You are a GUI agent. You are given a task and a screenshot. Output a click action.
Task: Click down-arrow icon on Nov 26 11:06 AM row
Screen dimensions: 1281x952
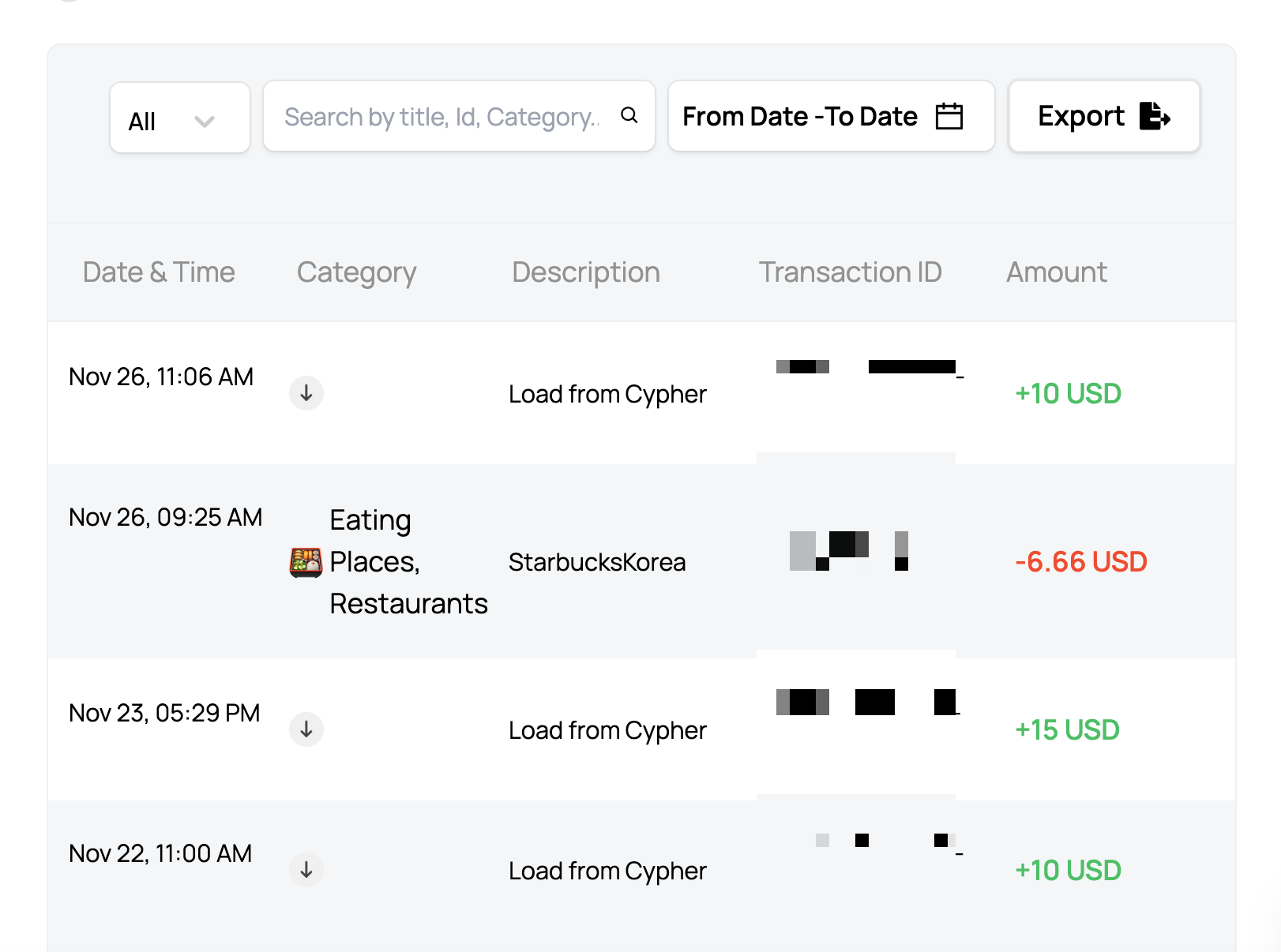(306, 392)
